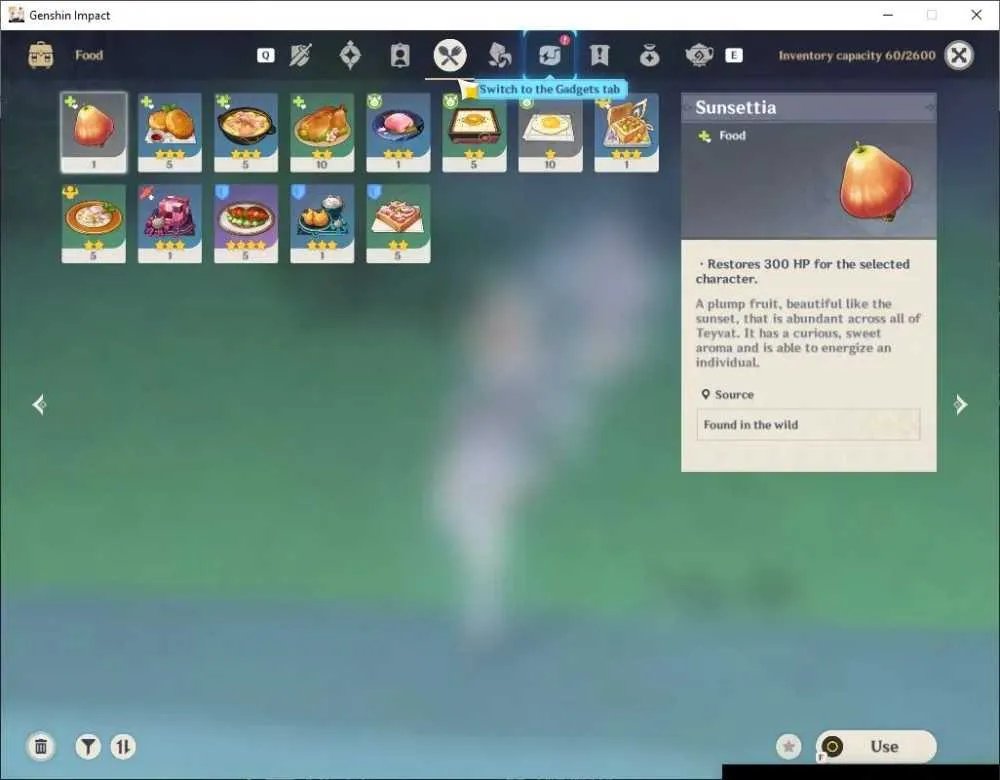Go to previous tab with left arrow

click(39, 404)
